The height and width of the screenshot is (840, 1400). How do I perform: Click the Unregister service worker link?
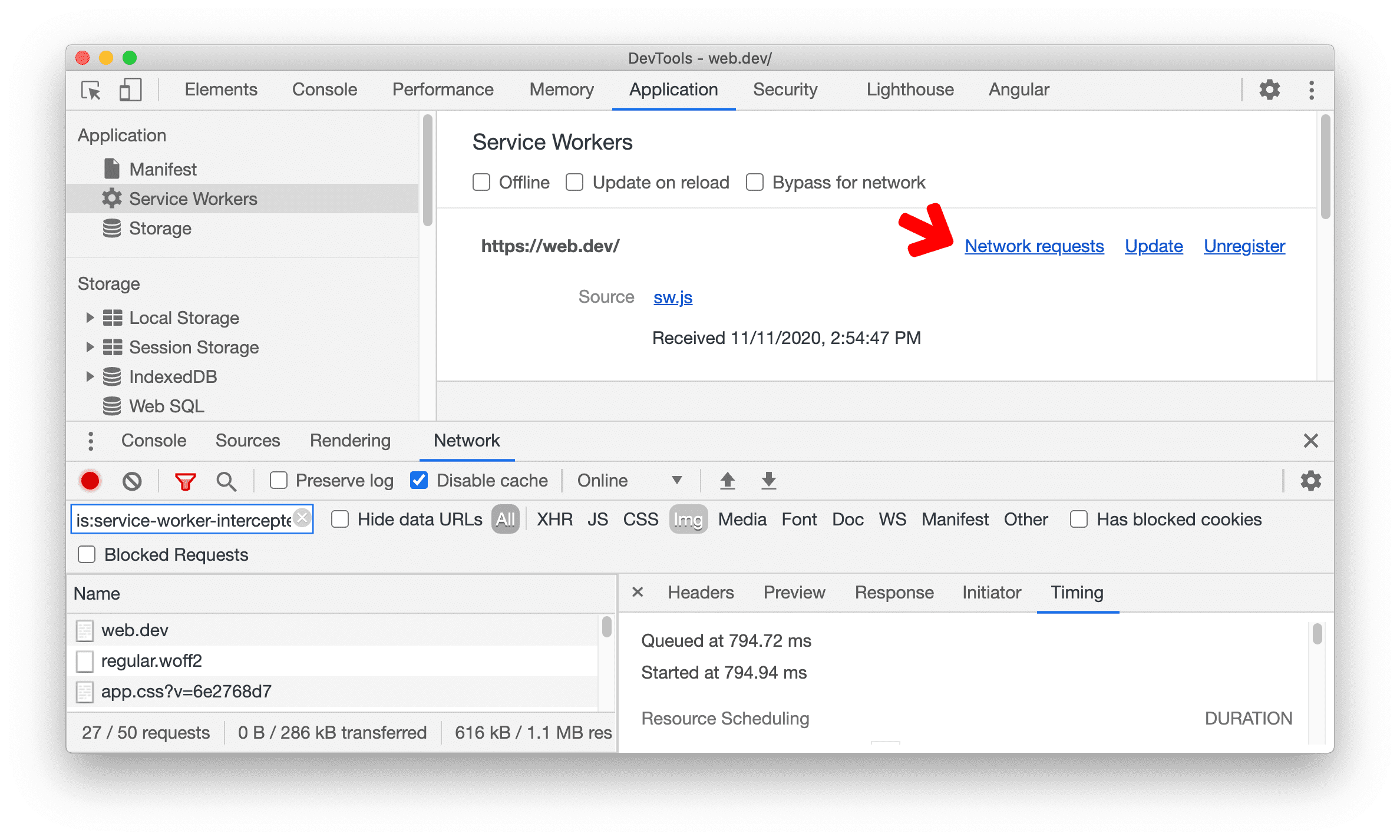click(x=1246, y=245)
